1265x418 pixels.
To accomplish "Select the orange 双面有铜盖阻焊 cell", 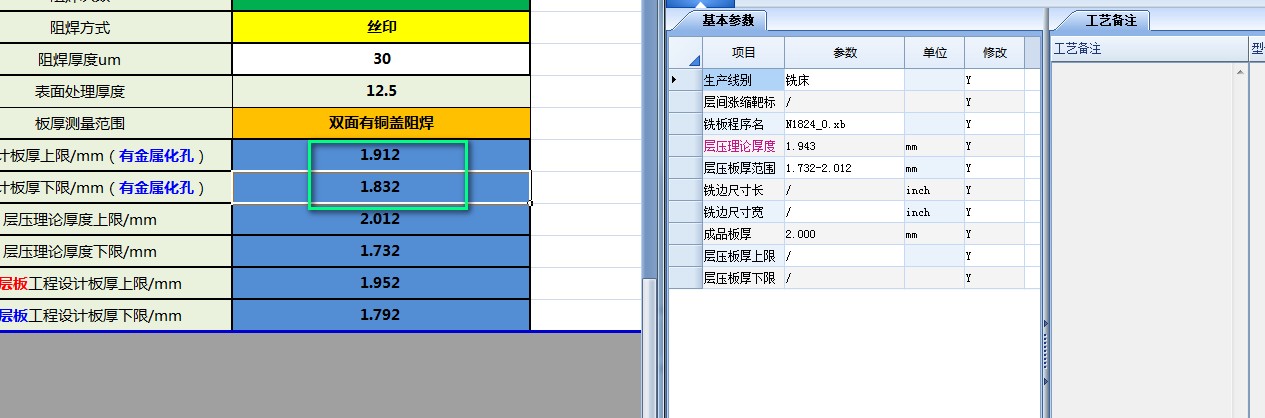I will click(x=381, y=123).
